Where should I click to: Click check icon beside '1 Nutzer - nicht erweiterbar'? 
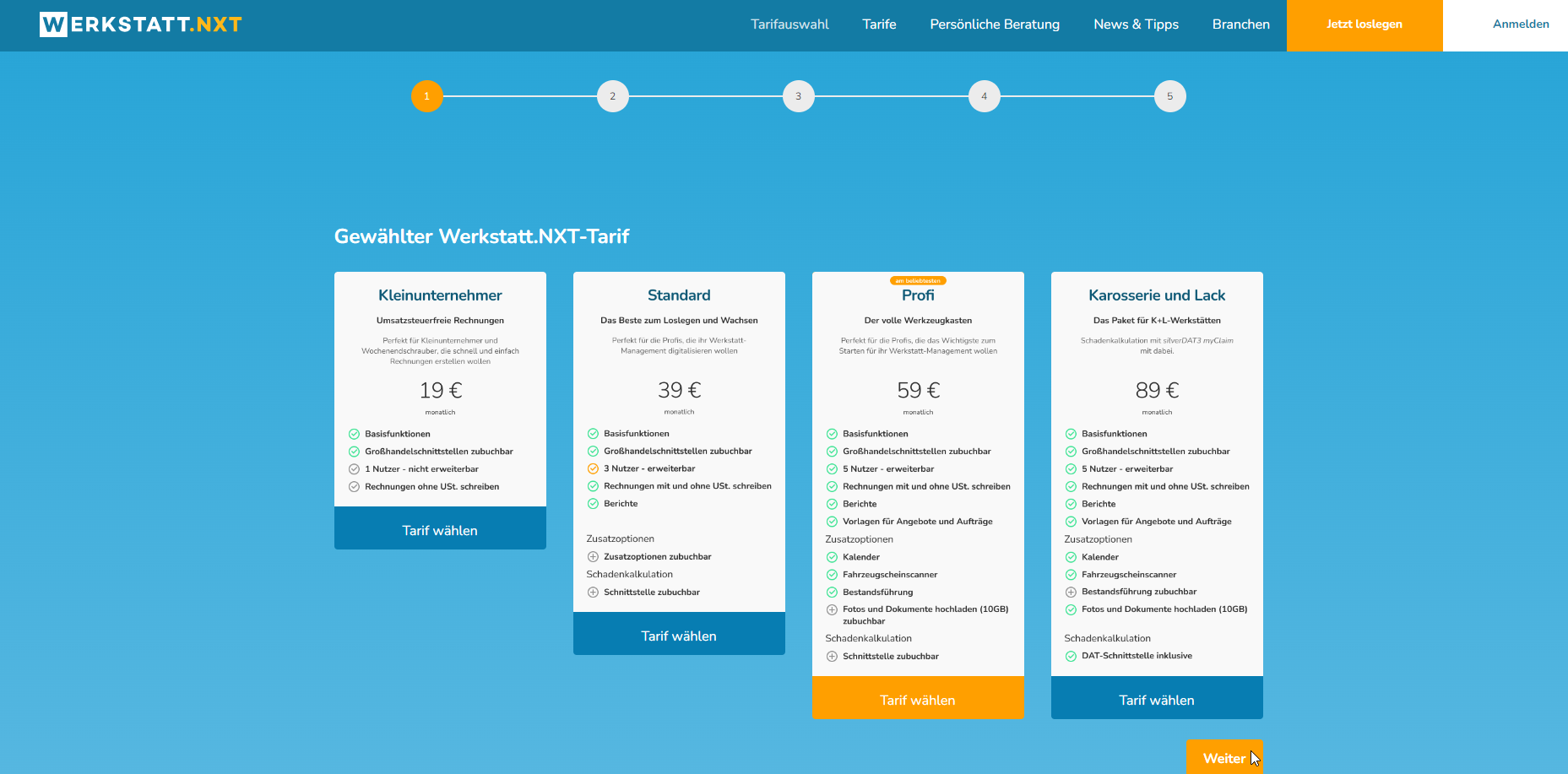355,469
